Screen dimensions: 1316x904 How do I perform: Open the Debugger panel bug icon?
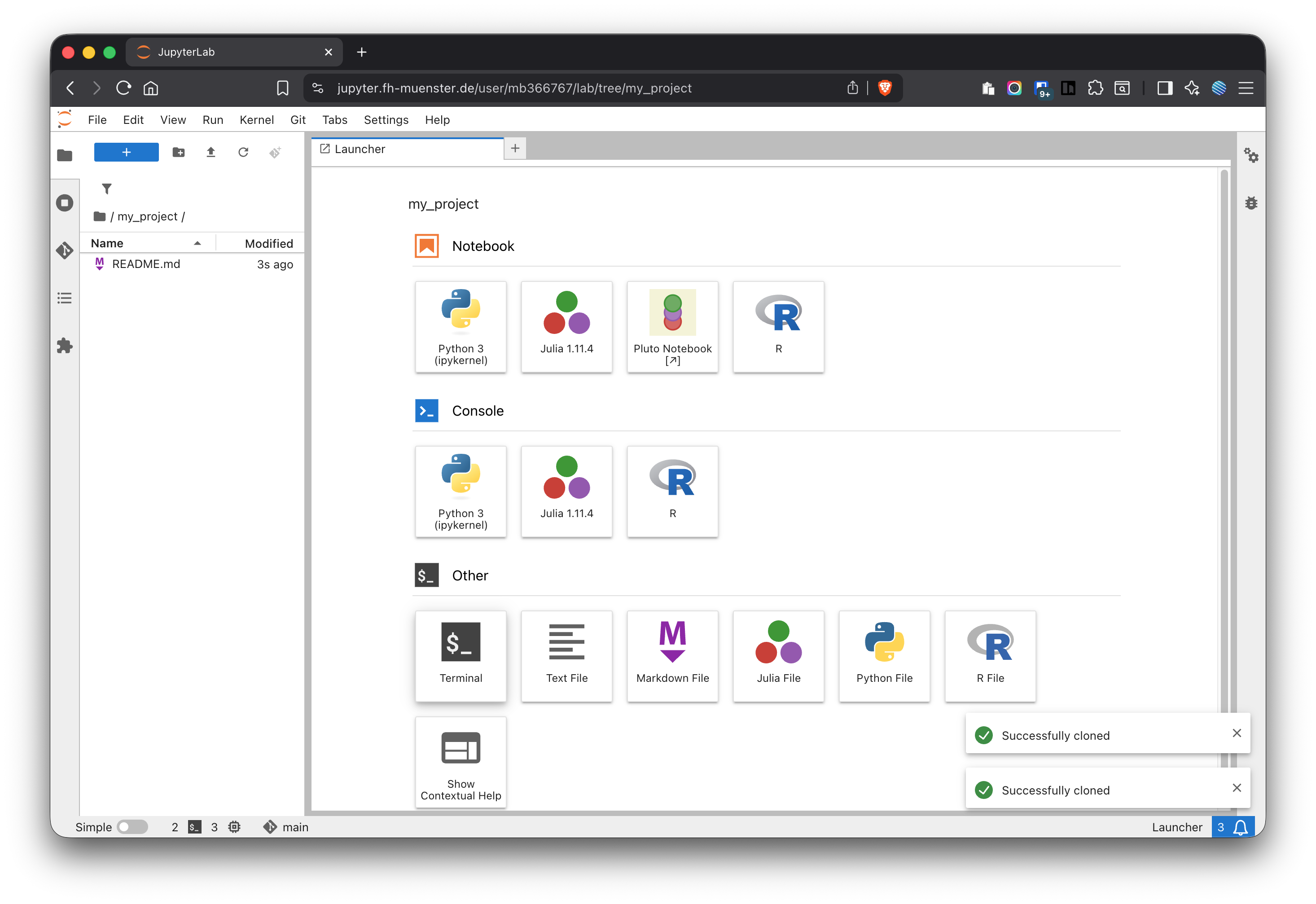pyautogui.click(x=1251, y=203)
